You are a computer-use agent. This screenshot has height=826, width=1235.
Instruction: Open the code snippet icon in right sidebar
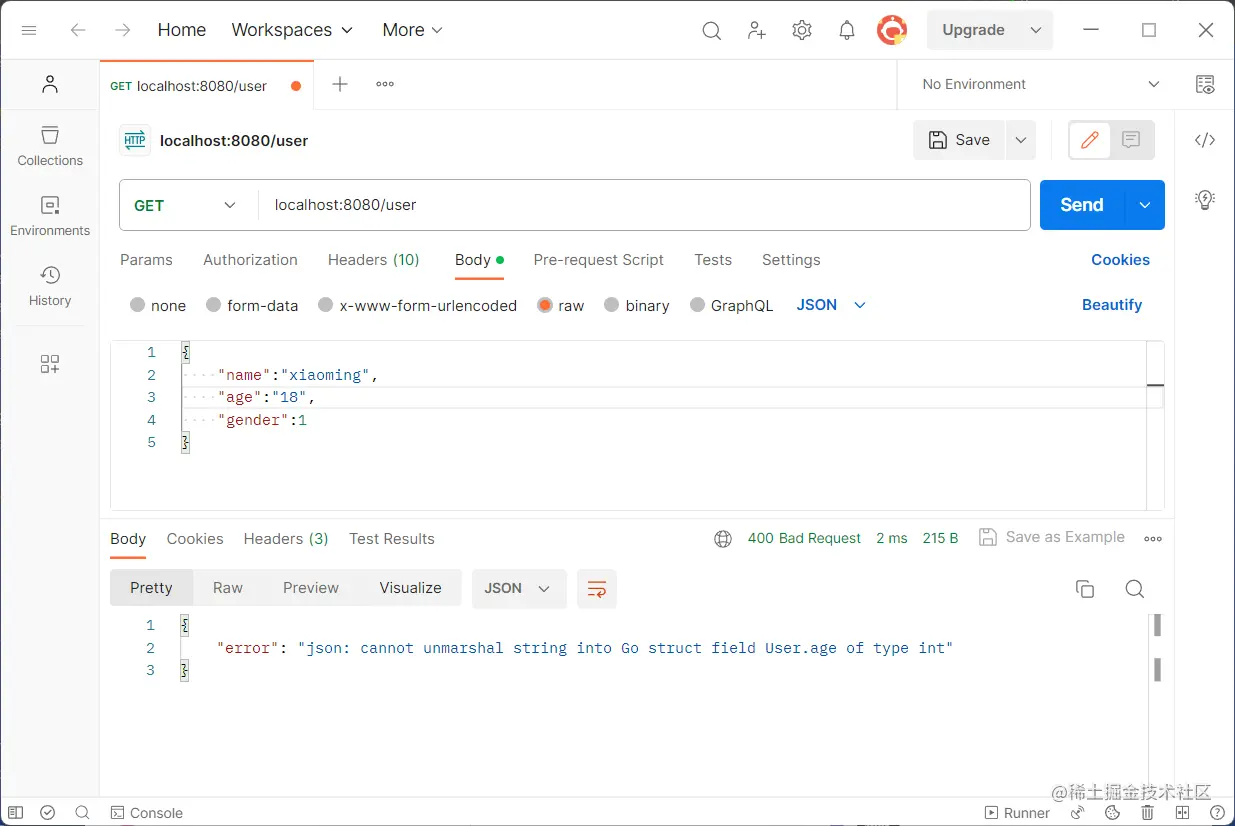click(1205, 140)
